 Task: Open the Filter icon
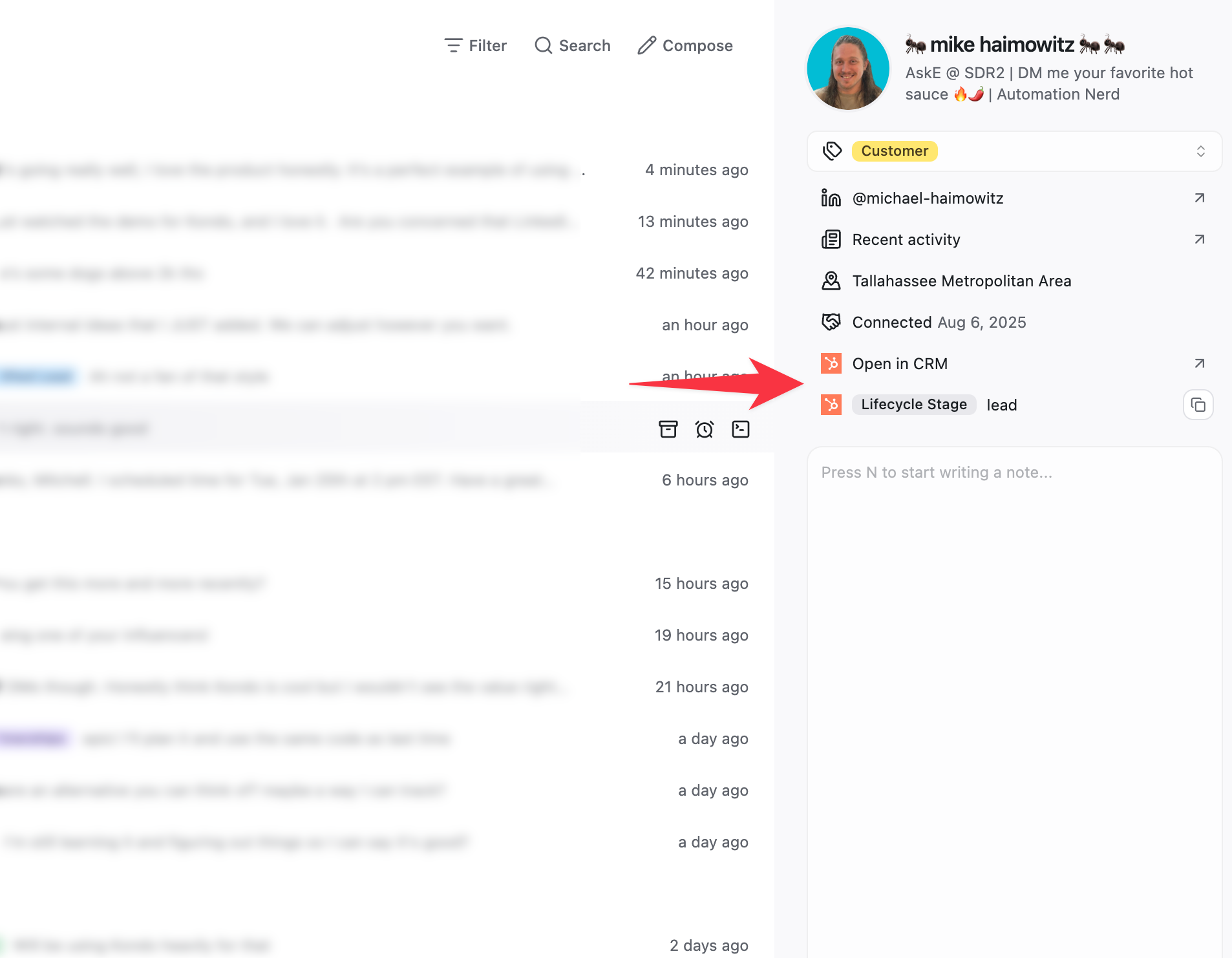pyautogui.click(x=452, y=45)
